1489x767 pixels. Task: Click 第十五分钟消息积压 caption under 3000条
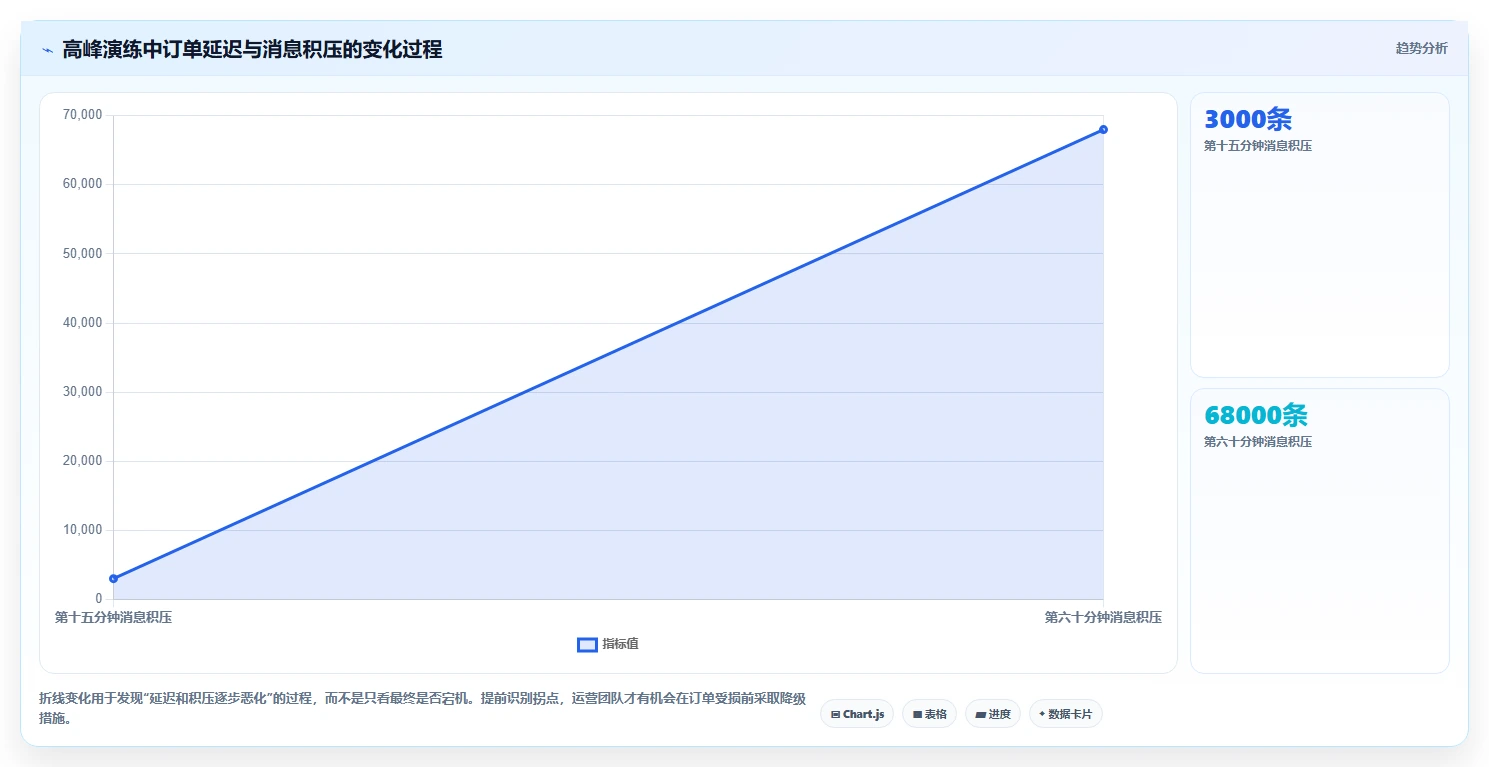(1258, 146)
